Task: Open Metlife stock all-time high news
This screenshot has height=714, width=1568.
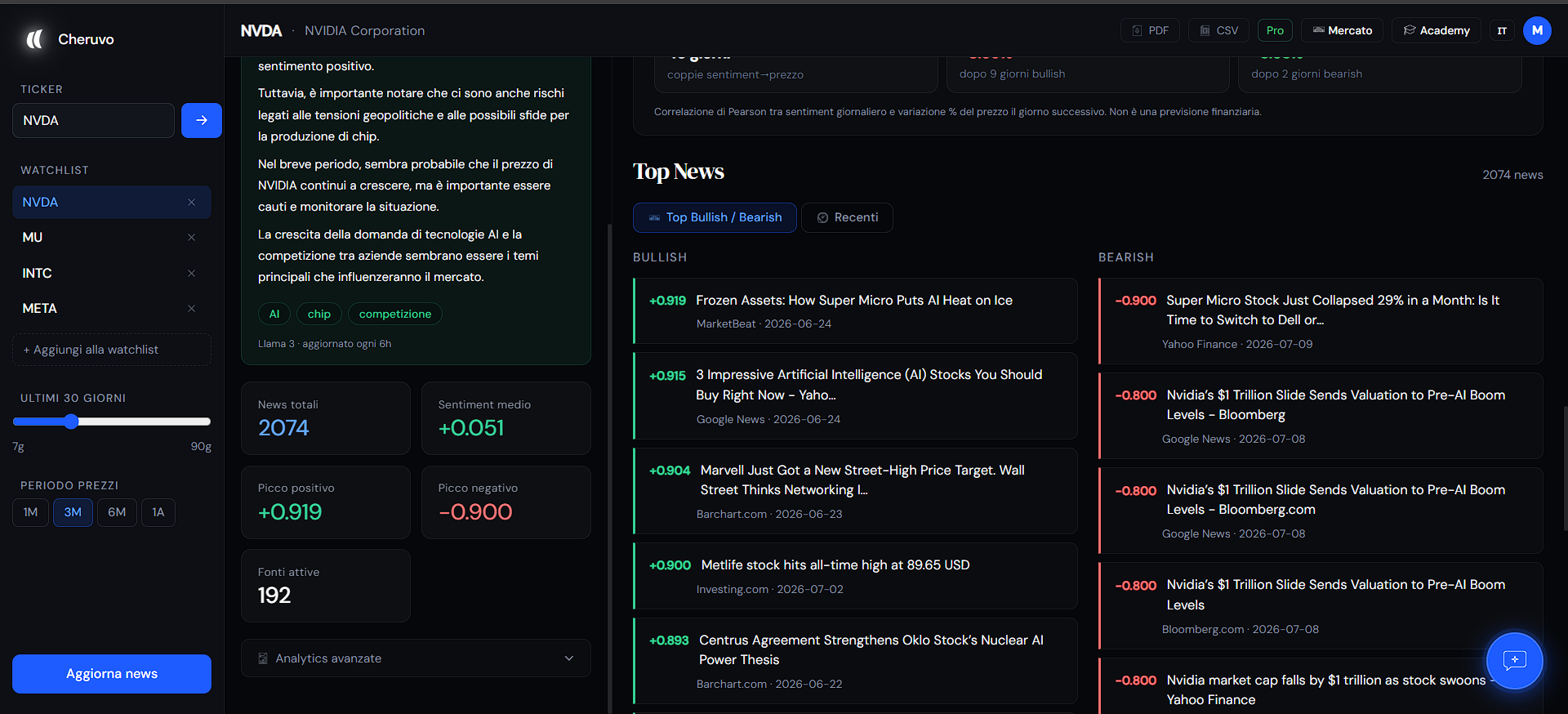Action: tap(855, 576)
